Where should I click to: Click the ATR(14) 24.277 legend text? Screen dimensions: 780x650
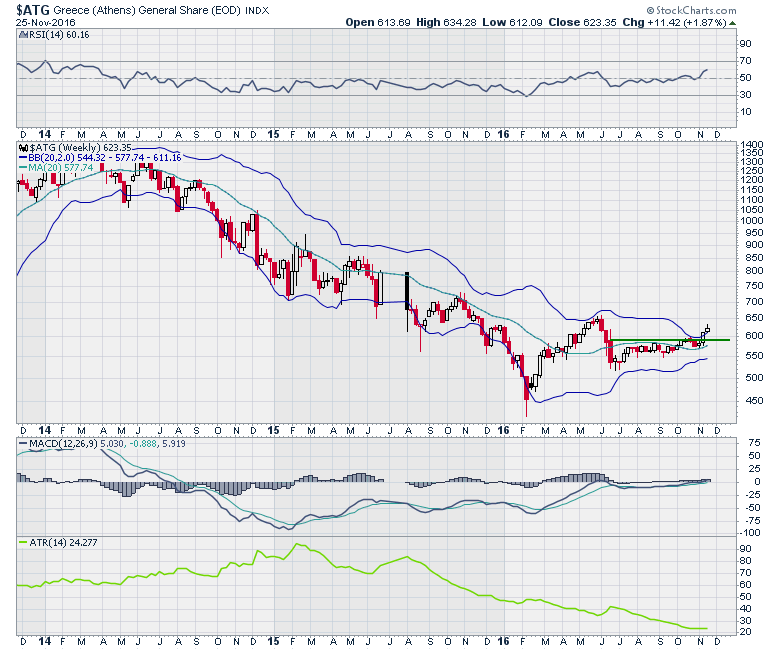pos(63,541)
